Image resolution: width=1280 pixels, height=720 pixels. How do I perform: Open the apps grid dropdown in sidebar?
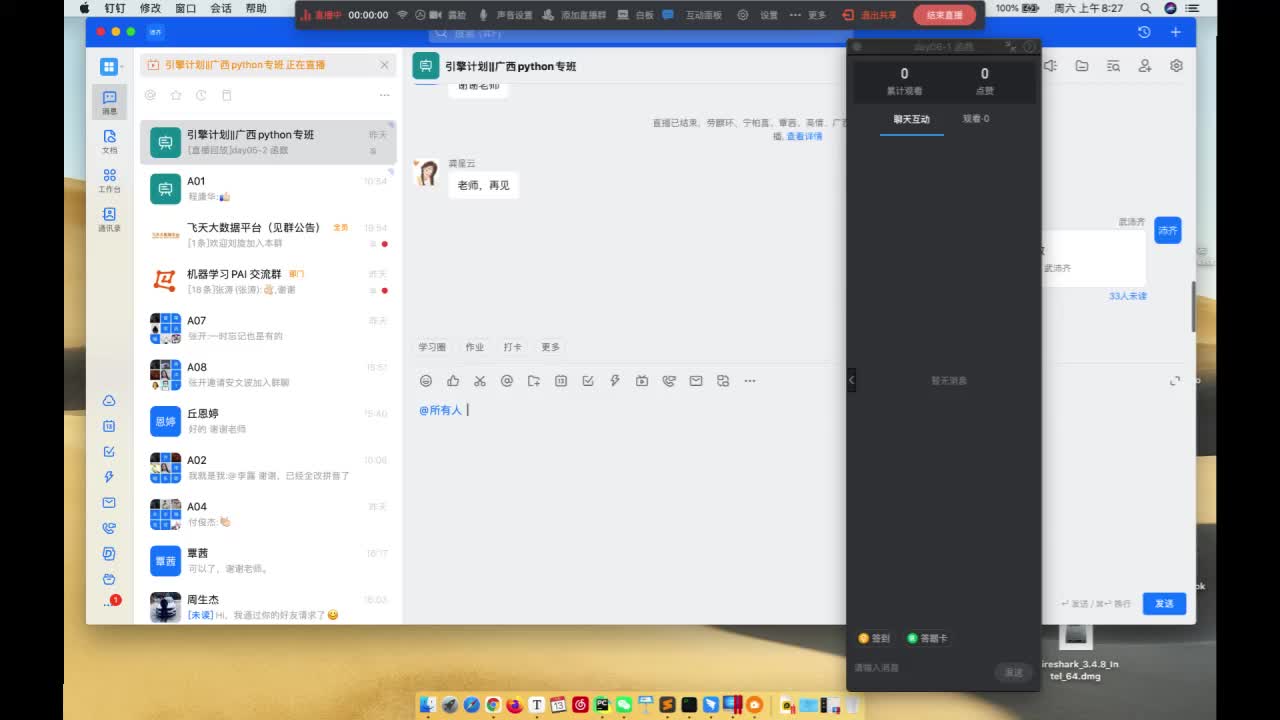pyautogui.click(x=110, y=67)
